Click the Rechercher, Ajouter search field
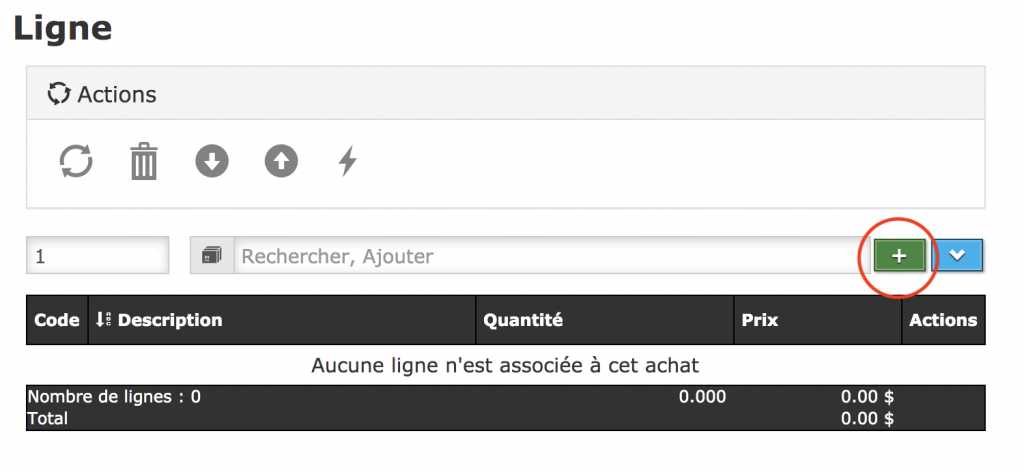The image size is (1024, 472). tap(545, 256)
